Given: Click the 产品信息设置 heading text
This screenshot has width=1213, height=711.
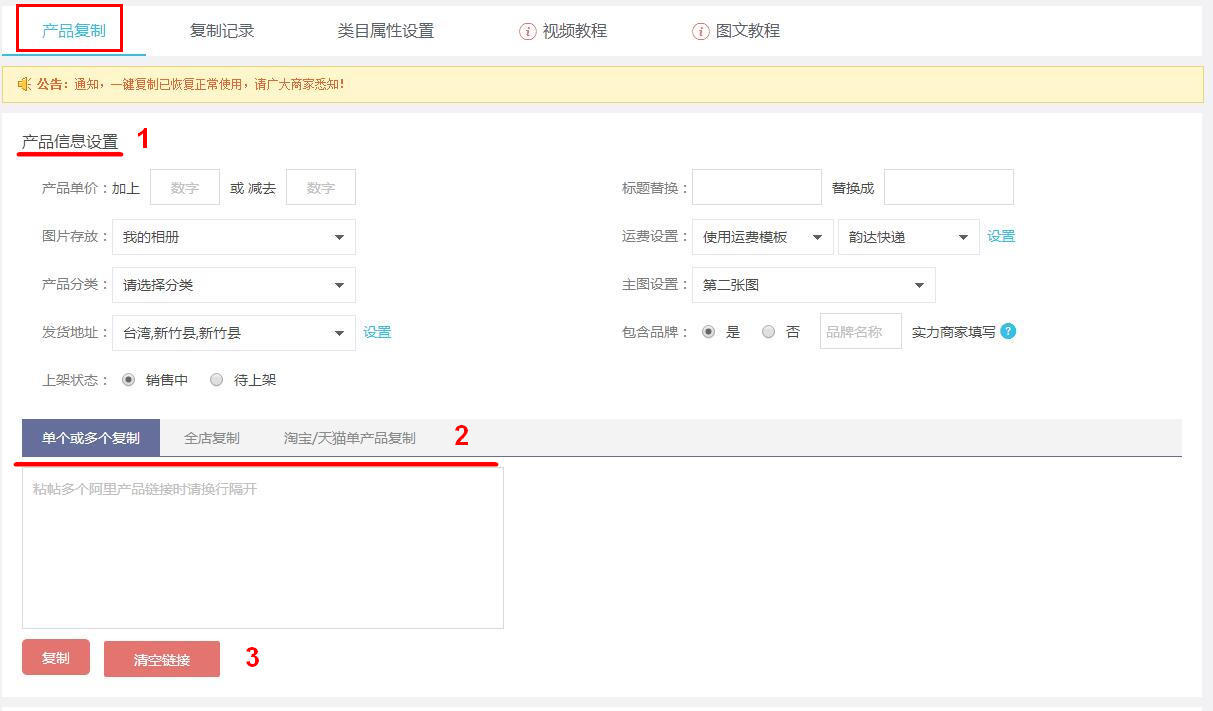Looking at the screenshot, I should point(70,142).
